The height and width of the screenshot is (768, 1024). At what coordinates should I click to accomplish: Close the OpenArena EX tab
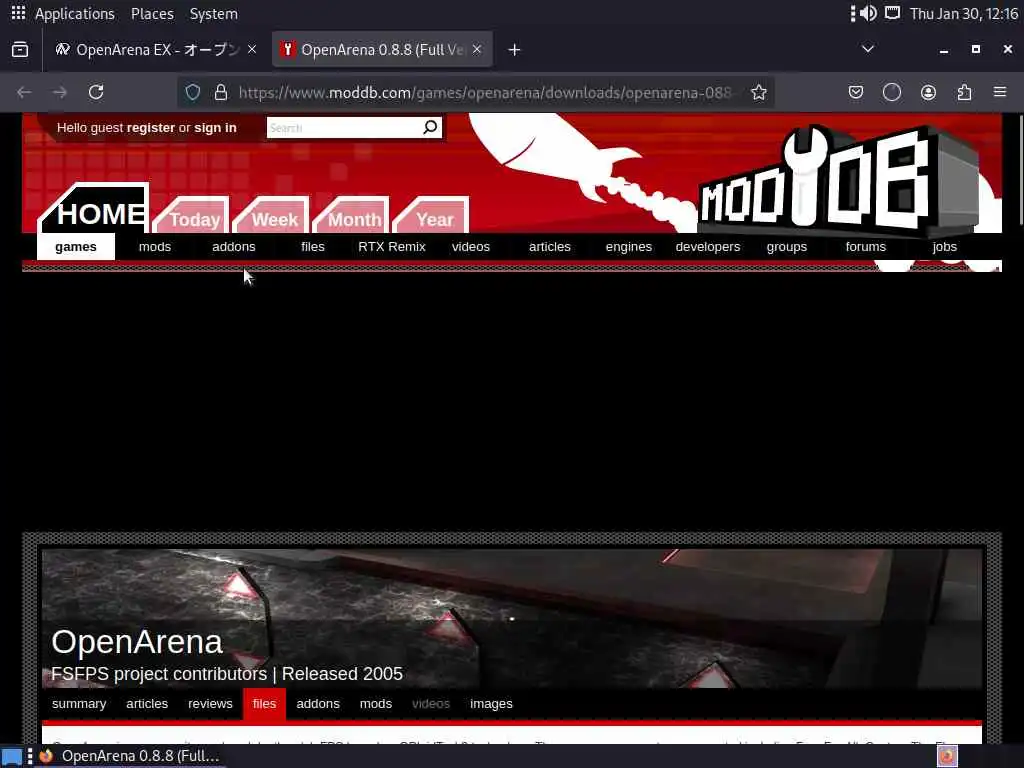pos(252,49)
